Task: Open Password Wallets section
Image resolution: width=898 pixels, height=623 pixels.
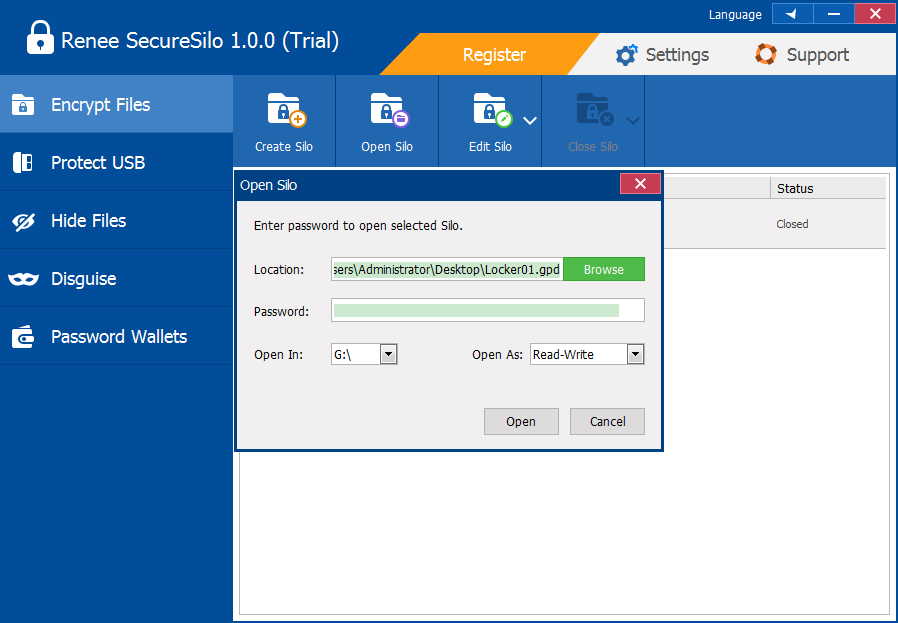Action: (x=23, y=337)
